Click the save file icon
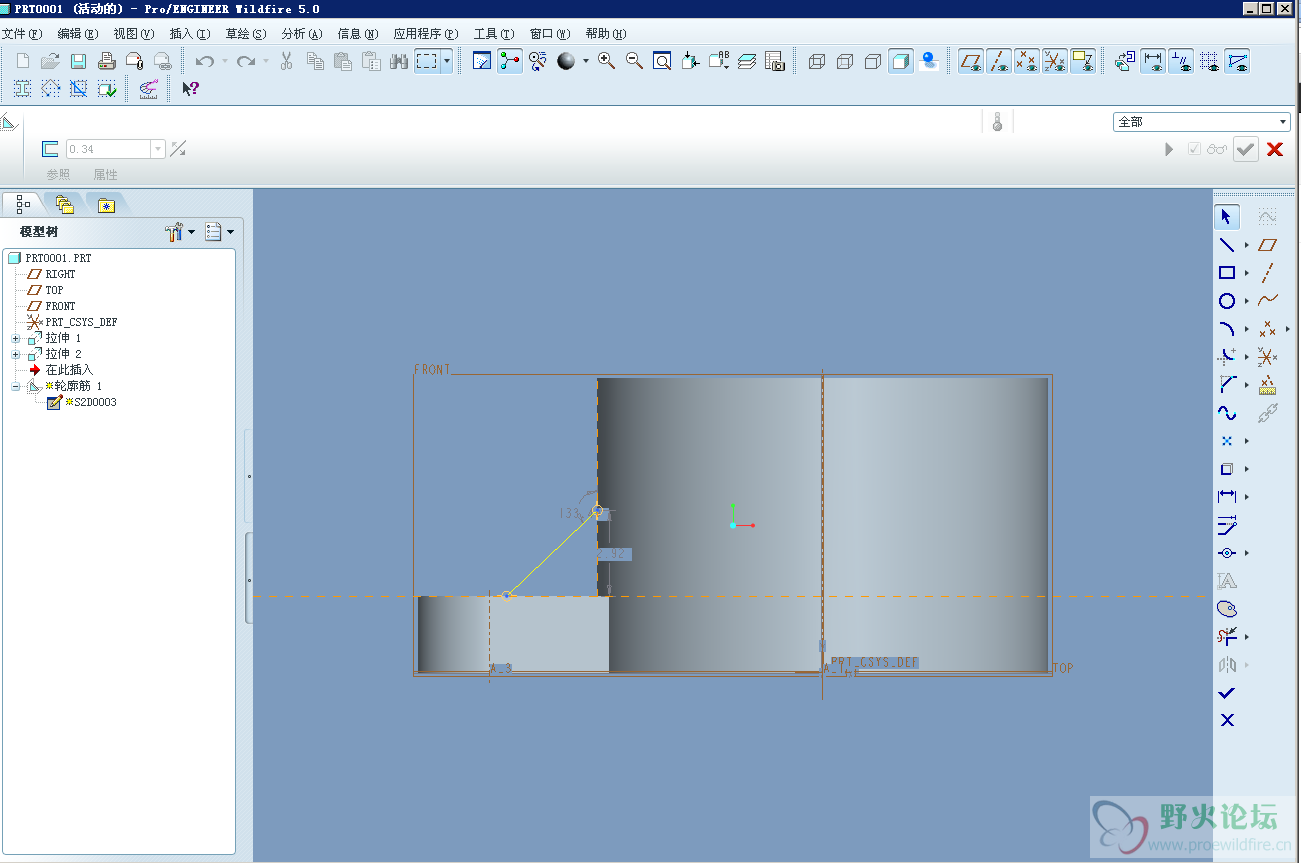The width and height of the screenshot is (1301, 863). (78, 62)
